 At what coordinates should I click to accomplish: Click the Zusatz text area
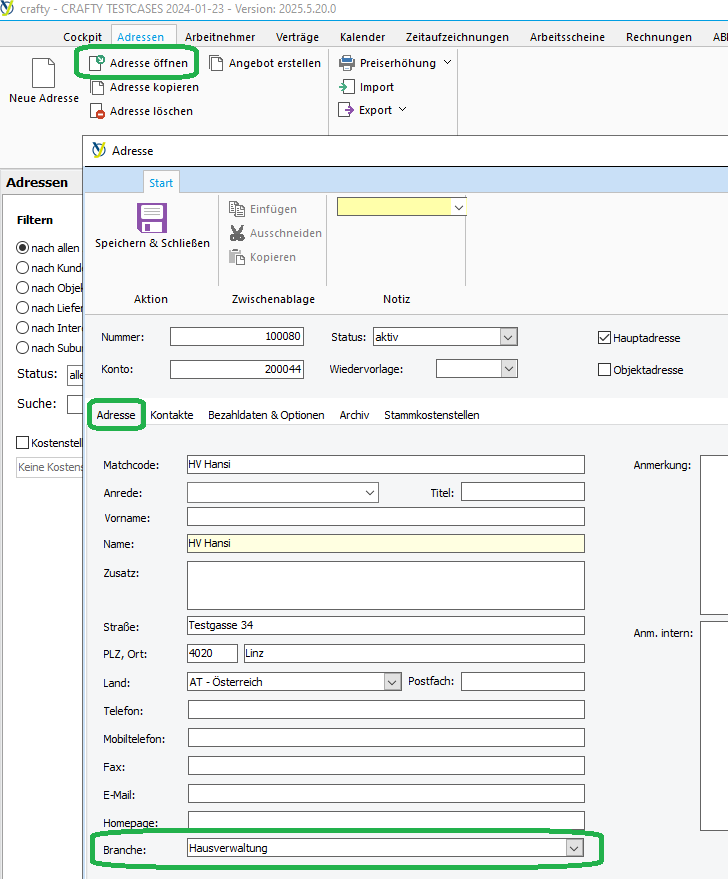(386, 585)
